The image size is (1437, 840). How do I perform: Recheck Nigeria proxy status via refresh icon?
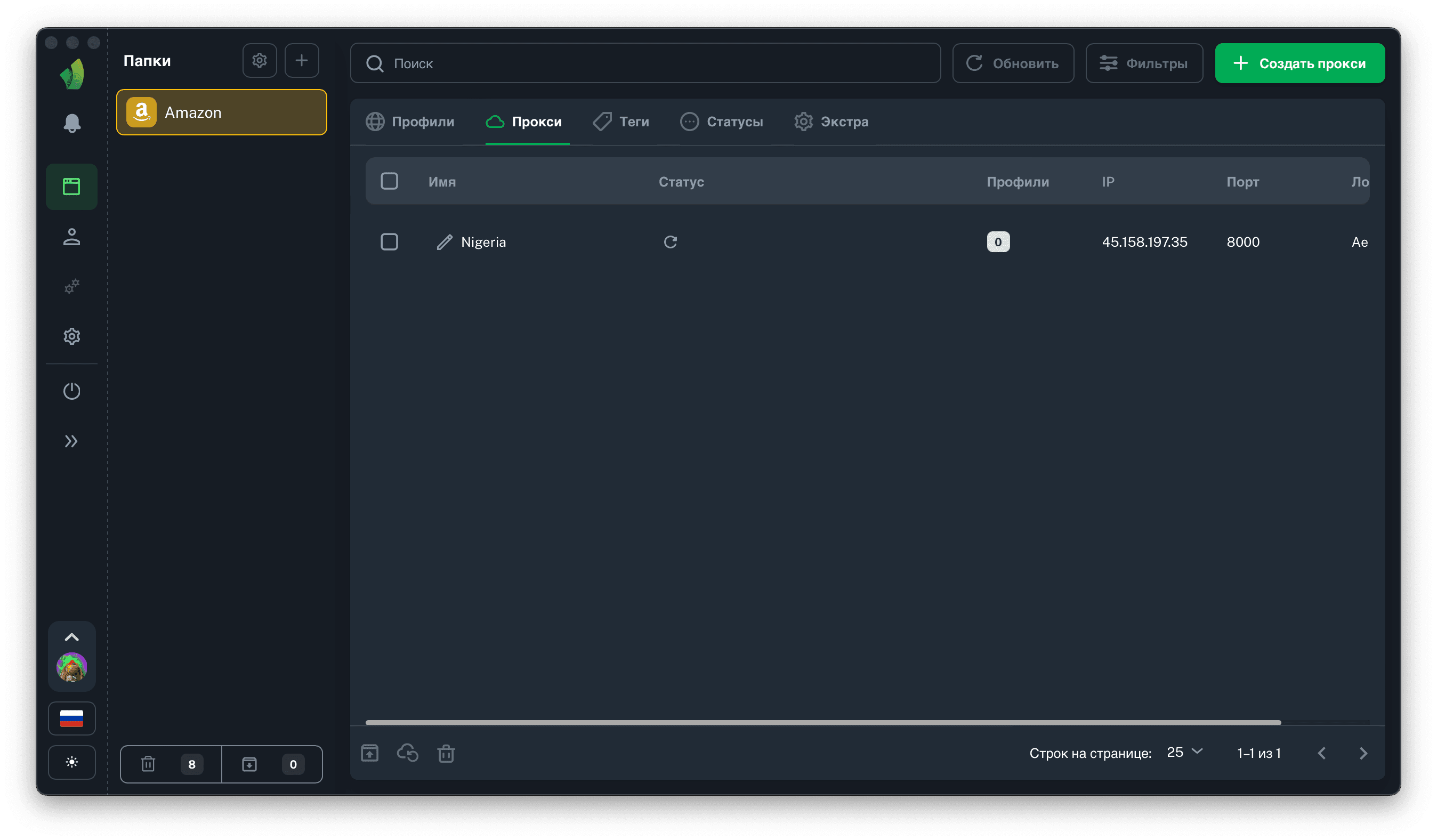pyautogui.click(x=670, y=243)
